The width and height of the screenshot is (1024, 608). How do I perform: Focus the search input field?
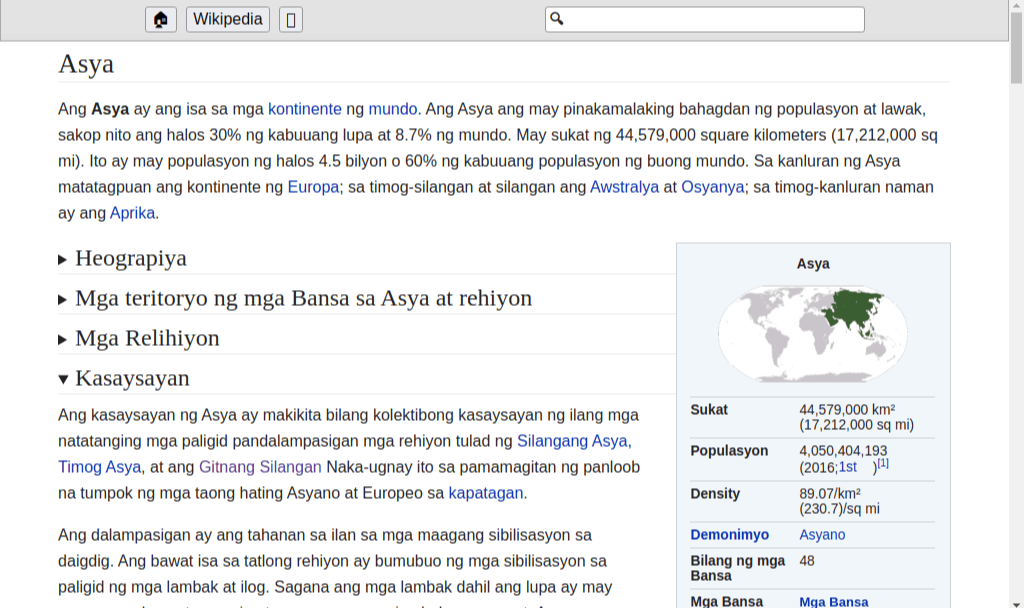[x=714, y=19]
